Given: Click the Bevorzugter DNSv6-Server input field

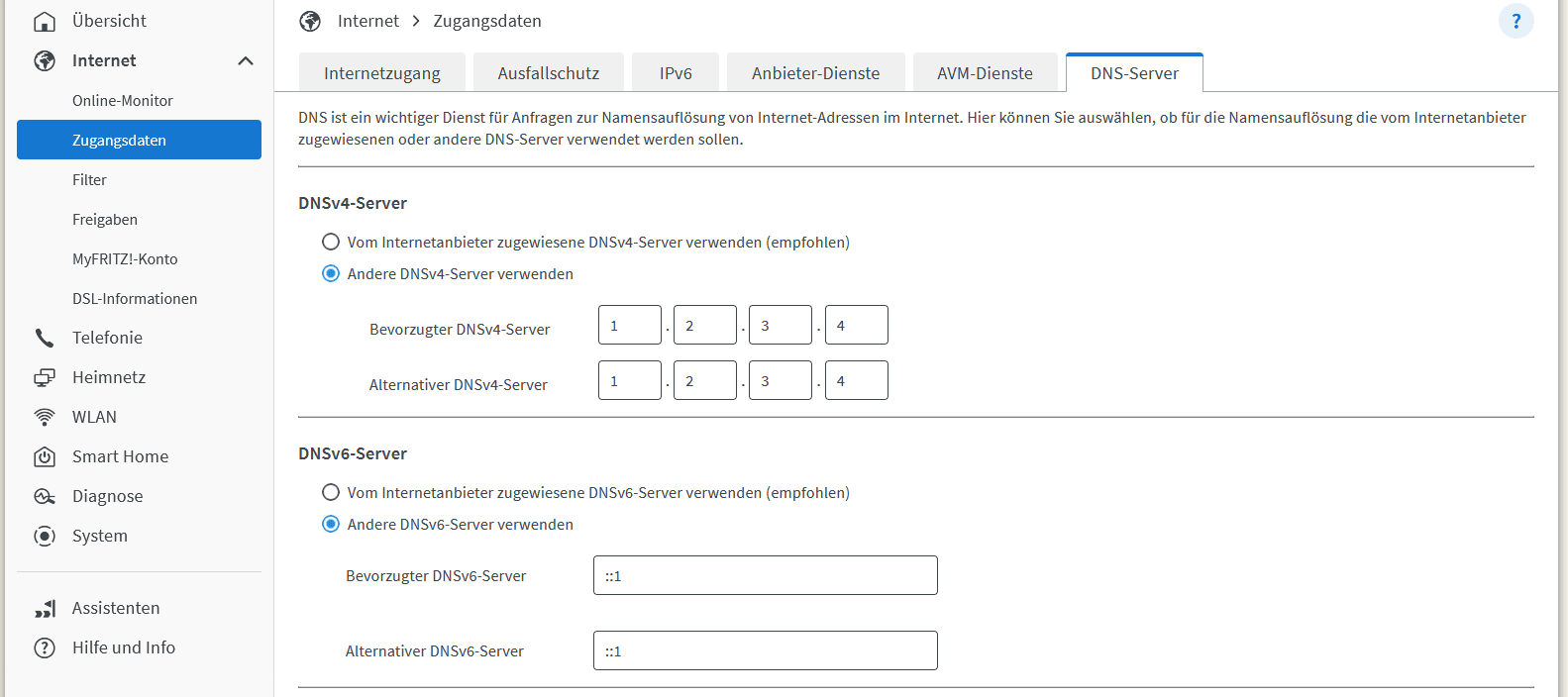Looking at the screenshot, I should 765,575.
